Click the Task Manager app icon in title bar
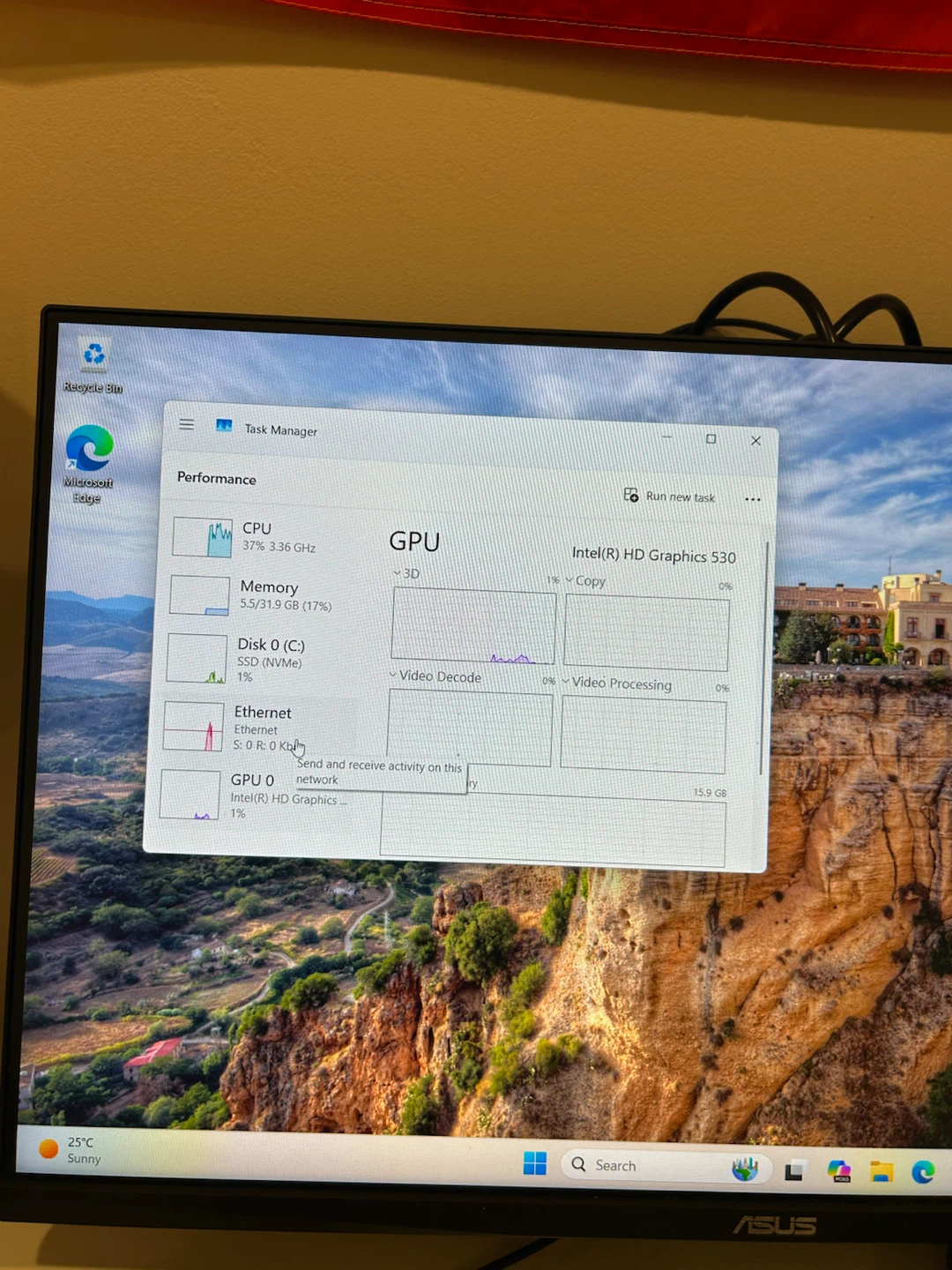952x1270 pixels. tap(224, 426)
